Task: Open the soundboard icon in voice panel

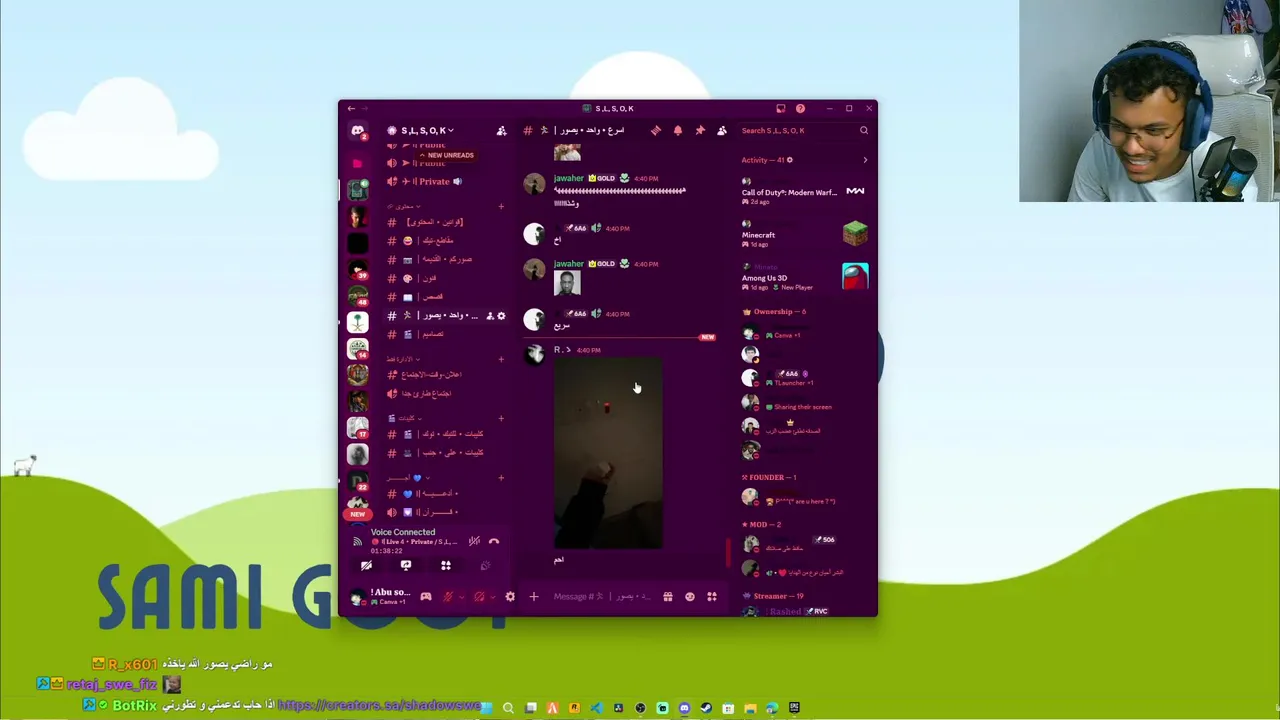Action: tap(485, 565)
